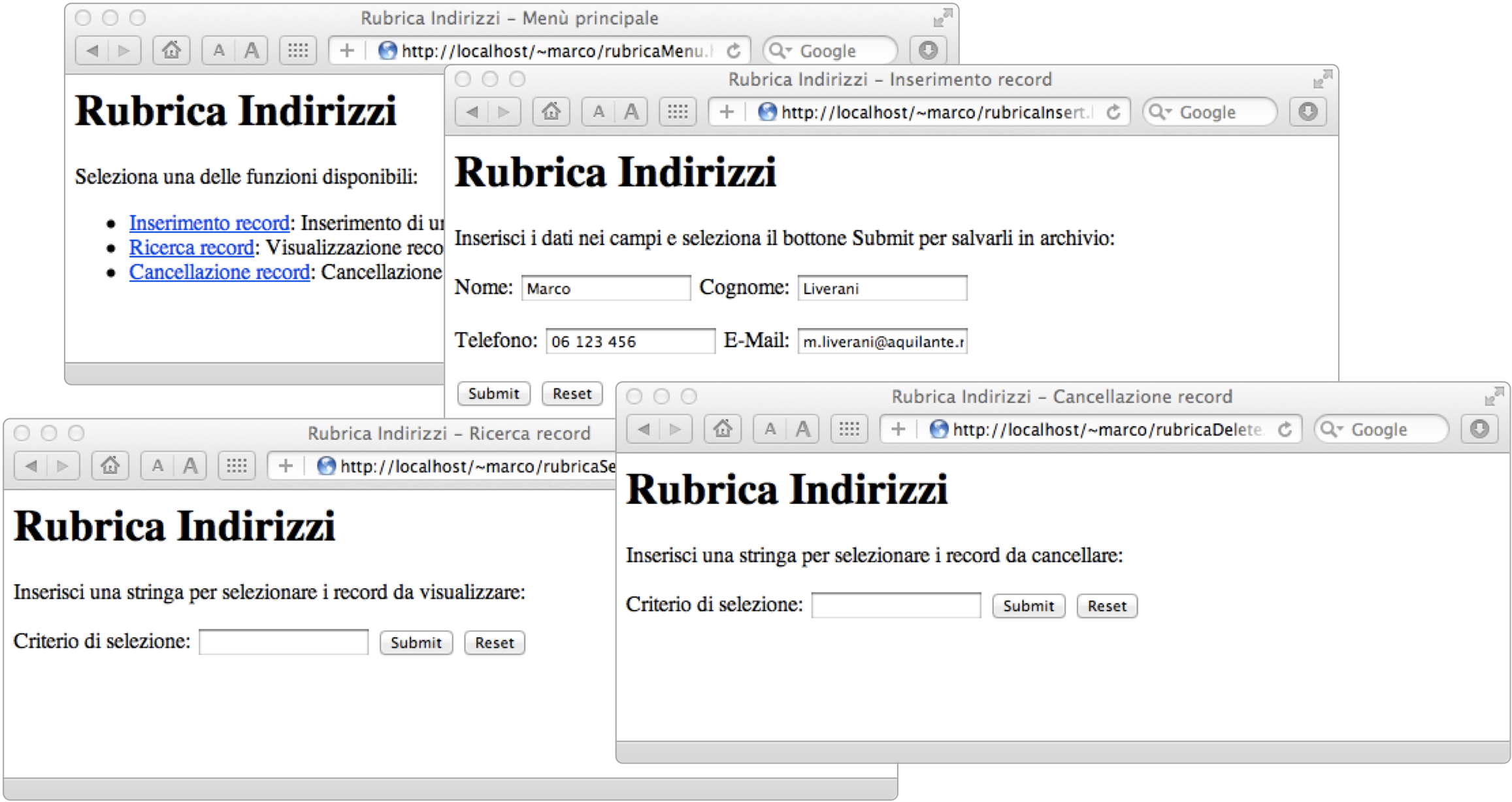Click Criterio di selezione field in Ricerca window
The width and height of the screenshot is (1512, 802).
(284, 642)
